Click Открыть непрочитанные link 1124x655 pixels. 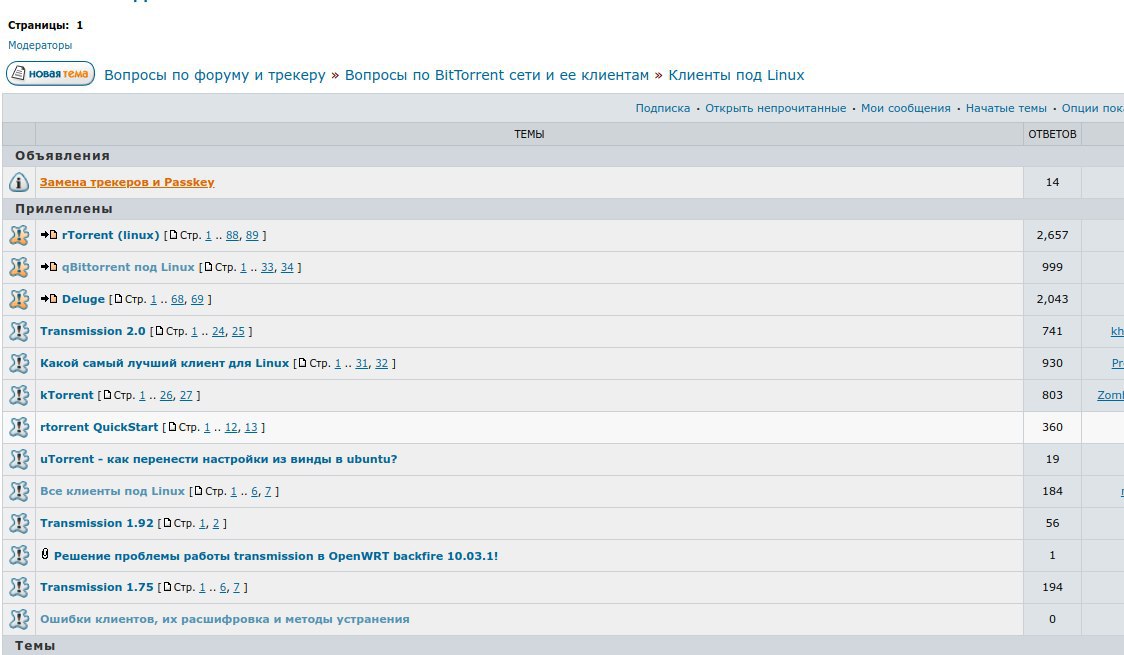click(776, 108)
